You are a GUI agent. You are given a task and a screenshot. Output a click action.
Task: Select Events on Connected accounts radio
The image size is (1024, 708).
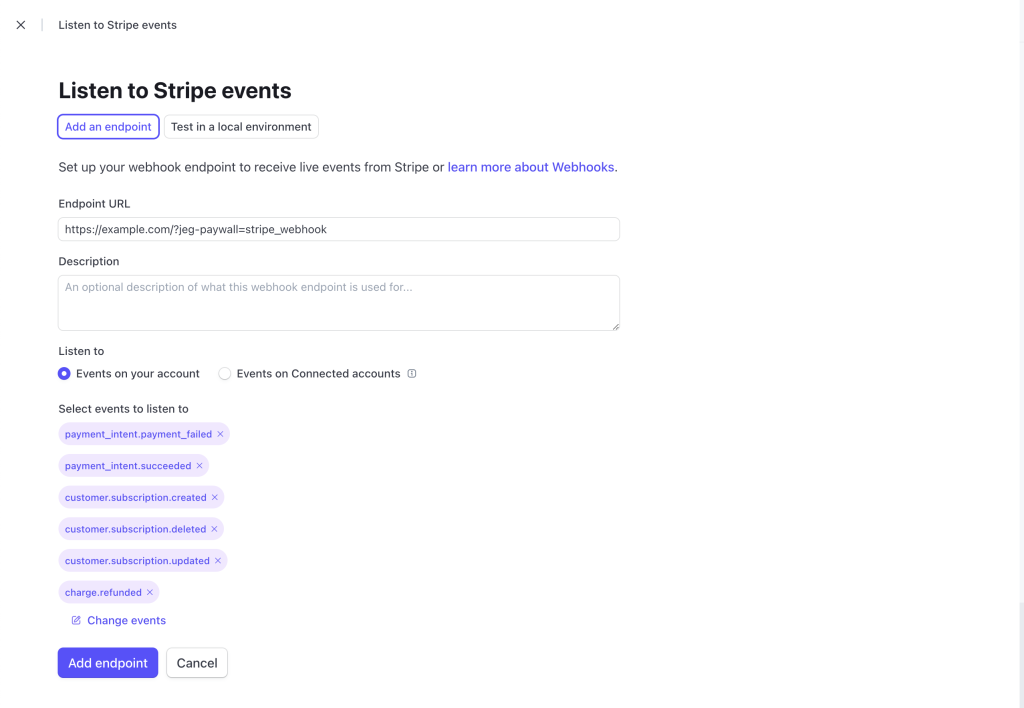click(x=225, y=374)
